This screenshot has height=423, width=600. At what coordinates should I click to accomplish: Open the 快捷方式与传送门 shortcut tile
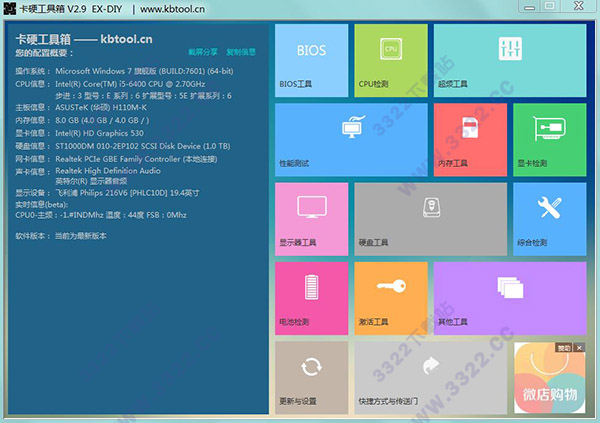(x=430, y=377)
